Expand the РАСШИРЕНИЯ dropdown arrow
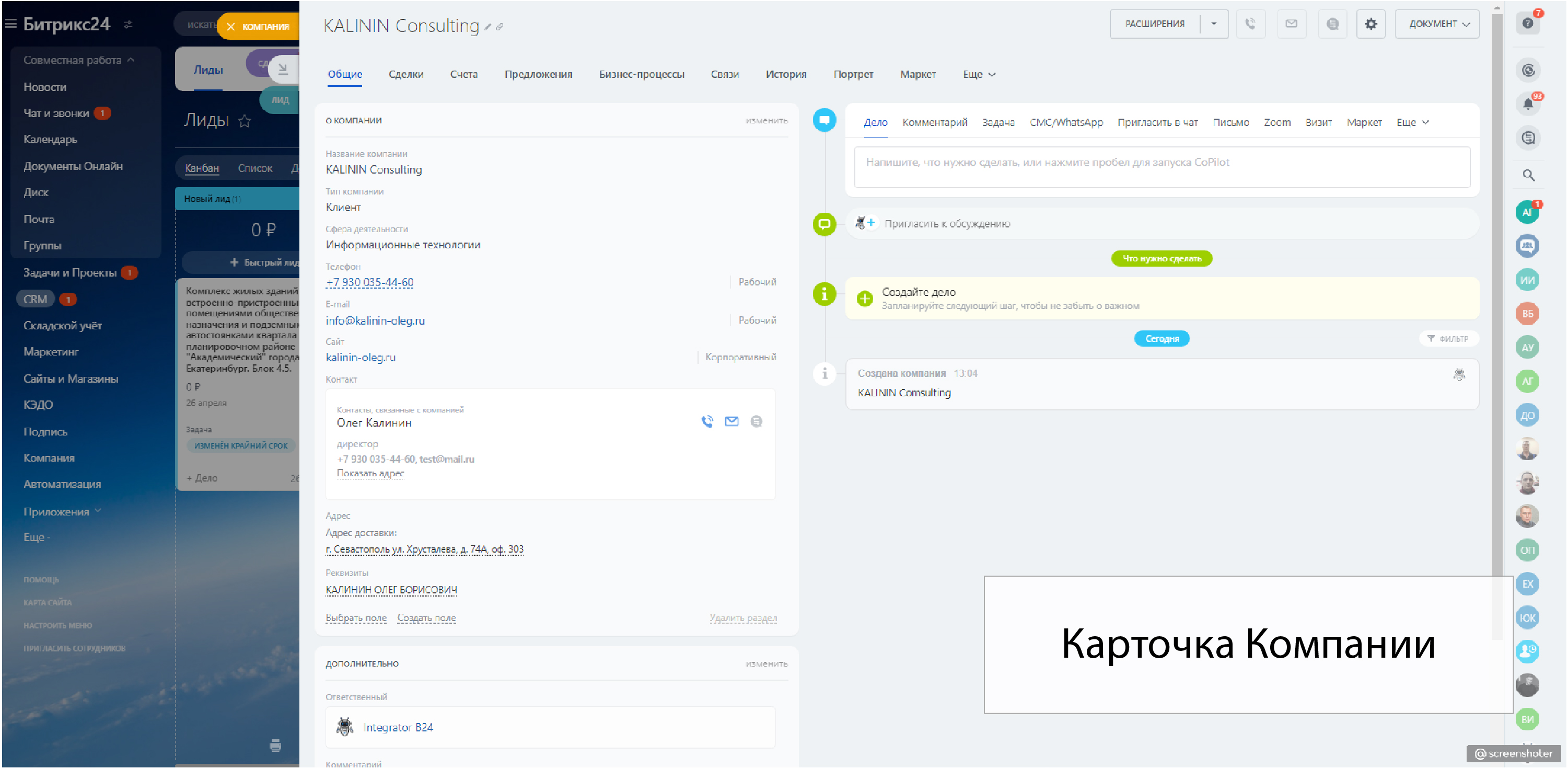Image resolution: width=1568 pixels, height=768 pixels. 1214,24
